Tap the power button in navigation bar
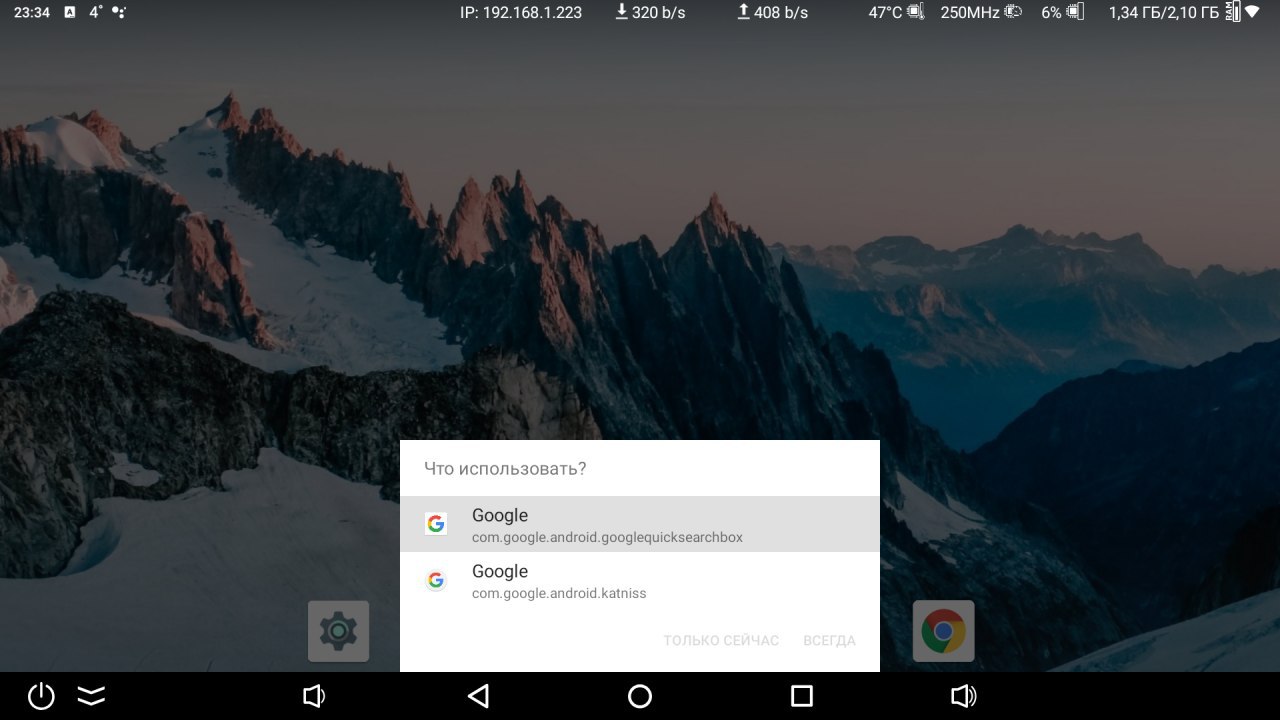Viewport: 1280px width, 720px height. [x=41, y=696]
